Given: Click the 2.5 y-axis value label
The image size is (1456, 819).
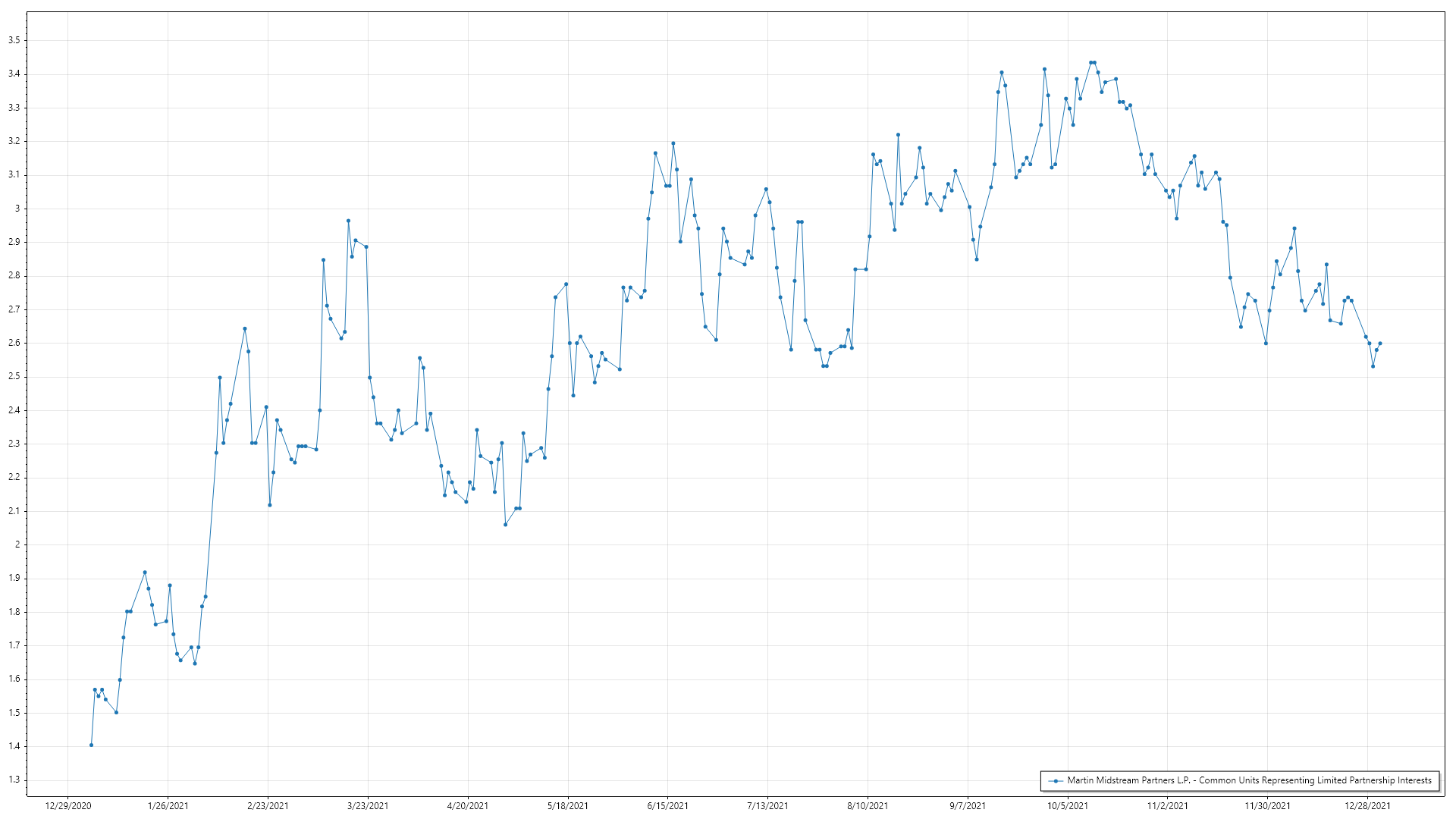Looking at the screenshot, I should click(x=14, y=376).
